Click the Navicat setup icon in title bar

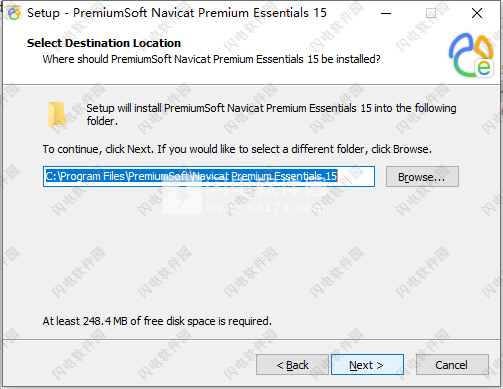[14, 13]
